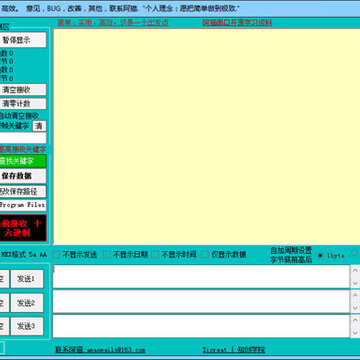The width and height of the screenshot is (360, 360).
Task: Click the 暂停显示 button
Action: (22, 40)
